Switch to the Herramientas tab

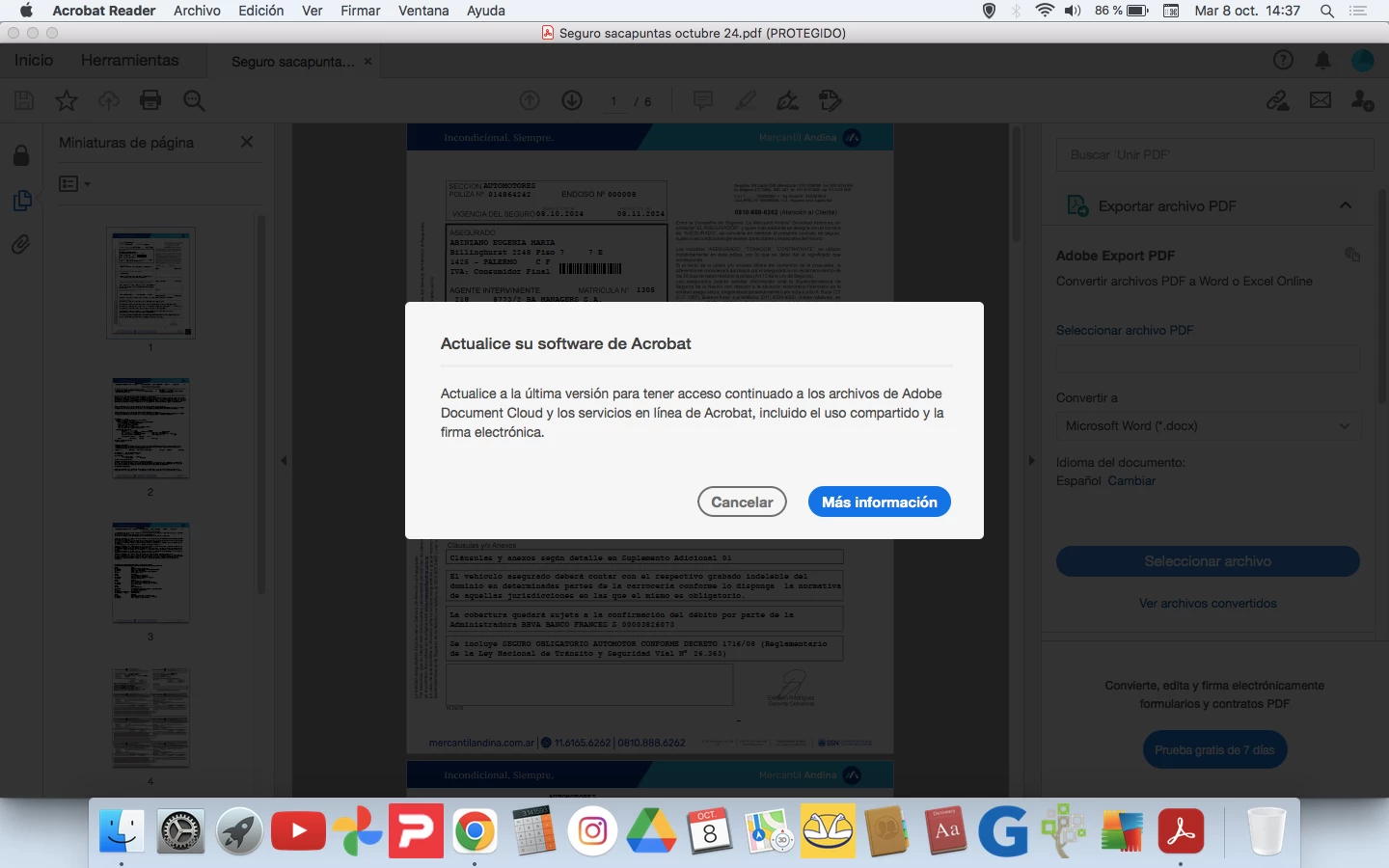130,60
